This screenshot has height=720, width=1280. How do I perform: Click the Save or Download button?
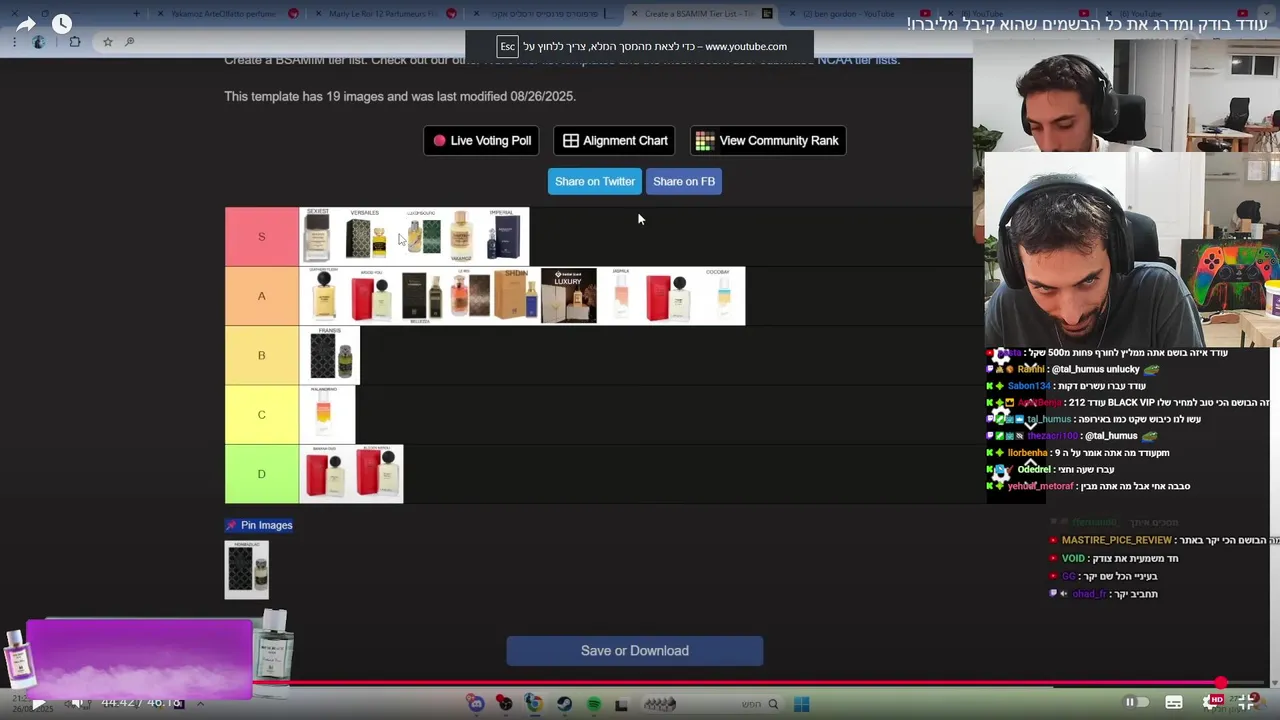click(635, 651)
